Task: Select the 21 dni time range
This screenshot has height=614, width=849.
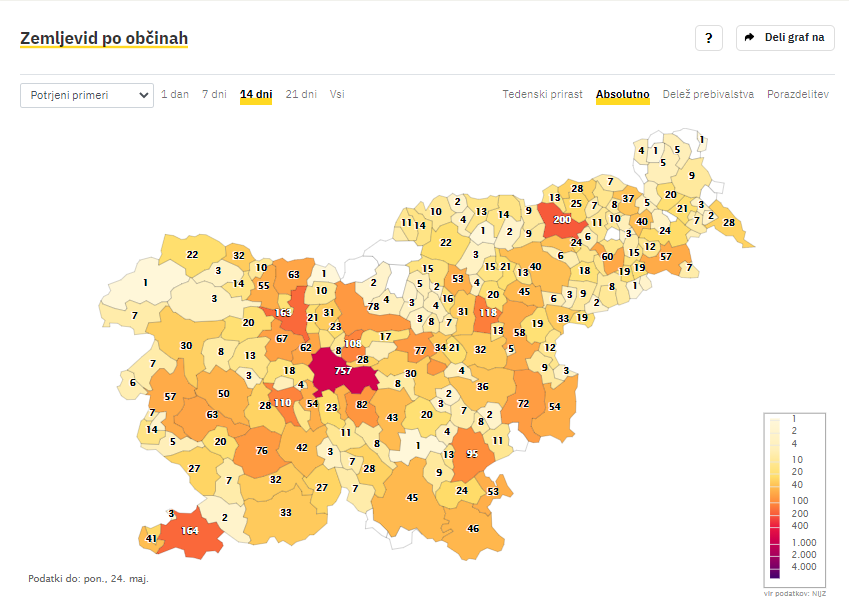Action: (x=301, y=95)
